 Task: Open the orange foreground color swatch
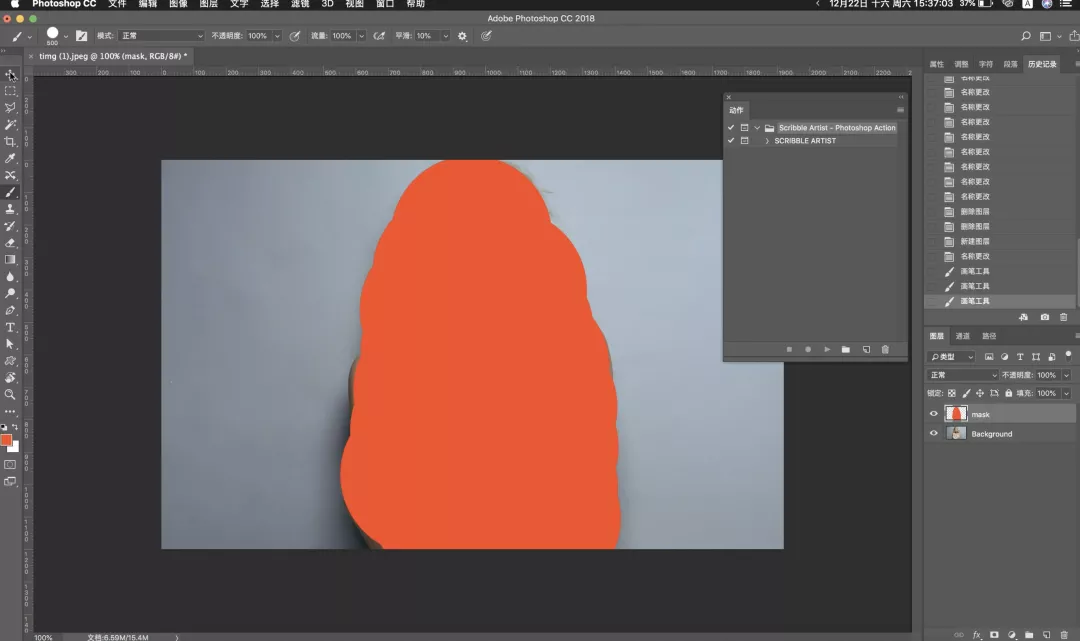pos(6,441)
